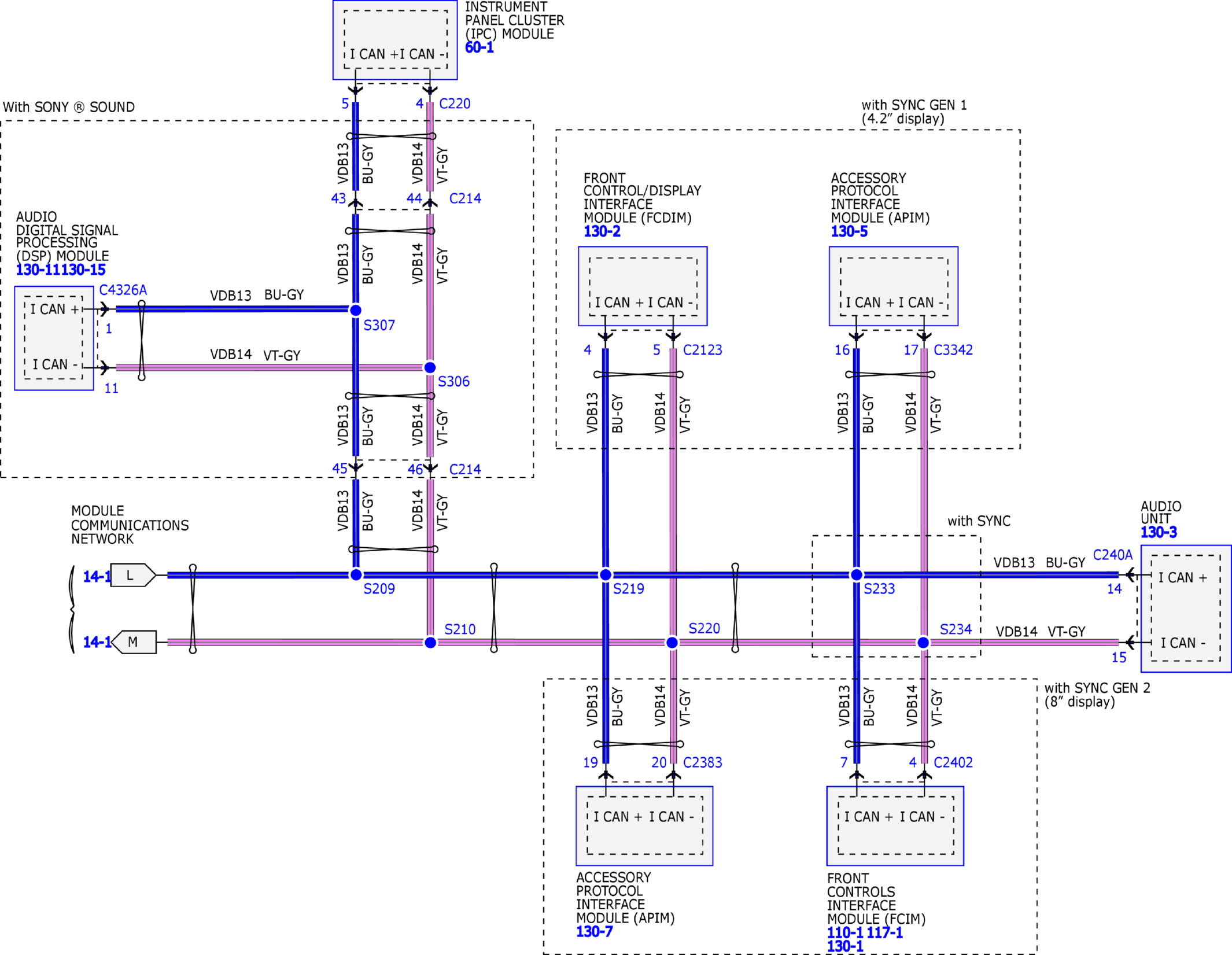The image size is (1232, 955).
Task: Click the S307 splice node
Action: coord(356,310)
